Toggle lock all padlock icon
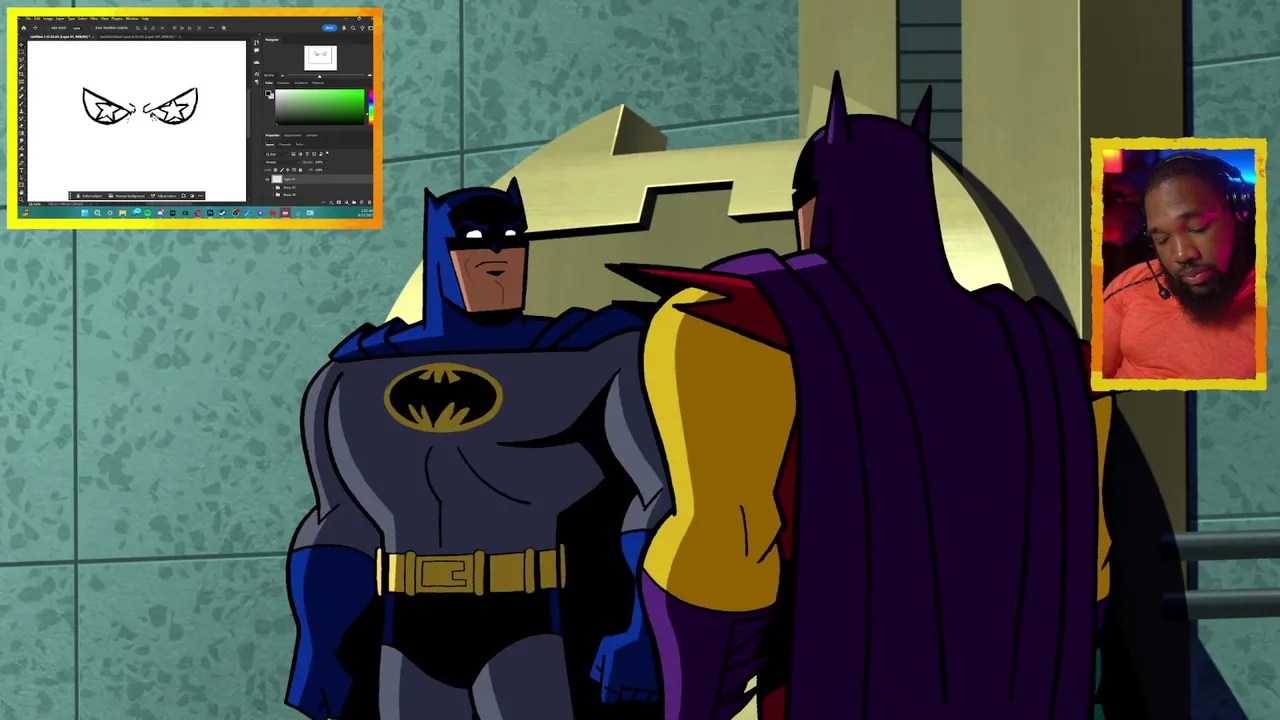 (300, 170)
